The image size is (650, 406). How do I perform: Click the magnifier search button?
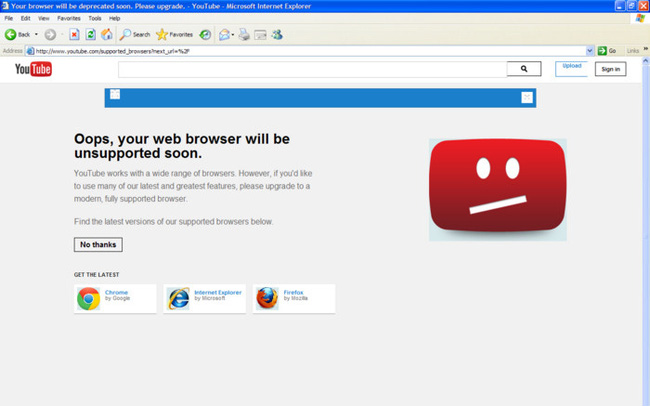coord(524,69)
